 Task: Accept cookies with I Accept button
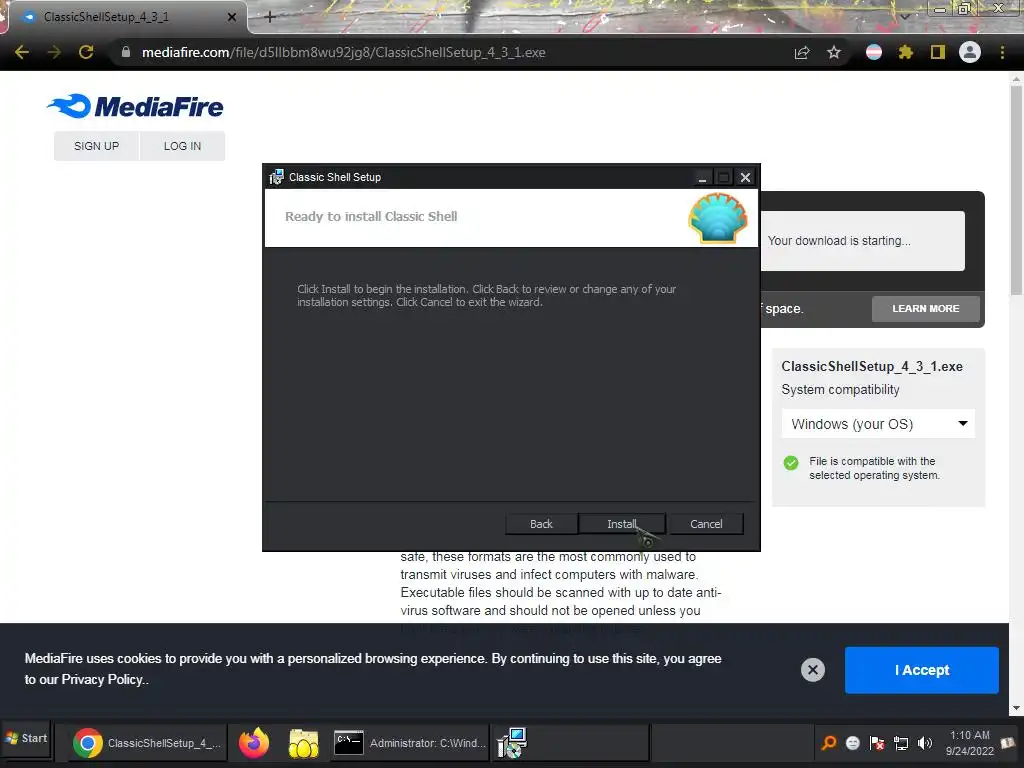pyautogui.click(x=921, y=670)
